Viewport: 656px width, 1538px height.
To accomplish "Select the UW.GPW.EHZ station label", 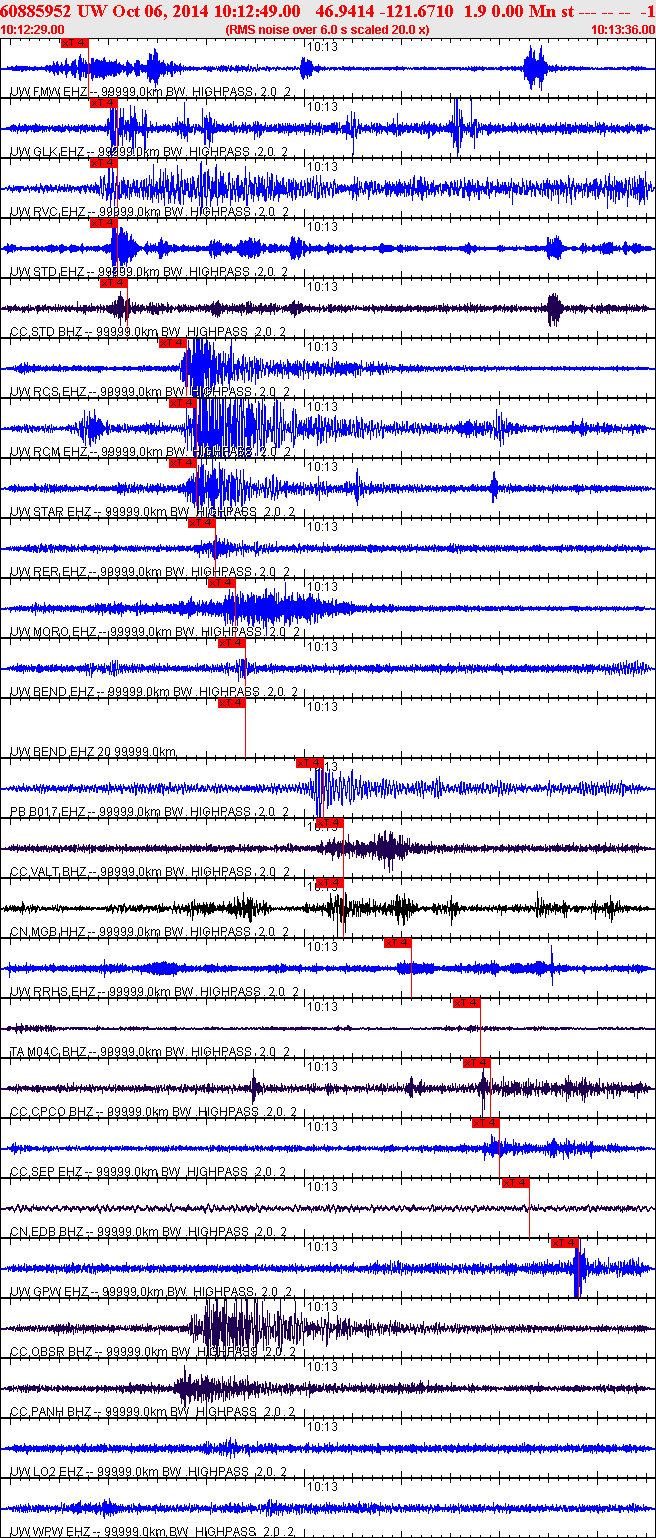I will click(150, 1292).
